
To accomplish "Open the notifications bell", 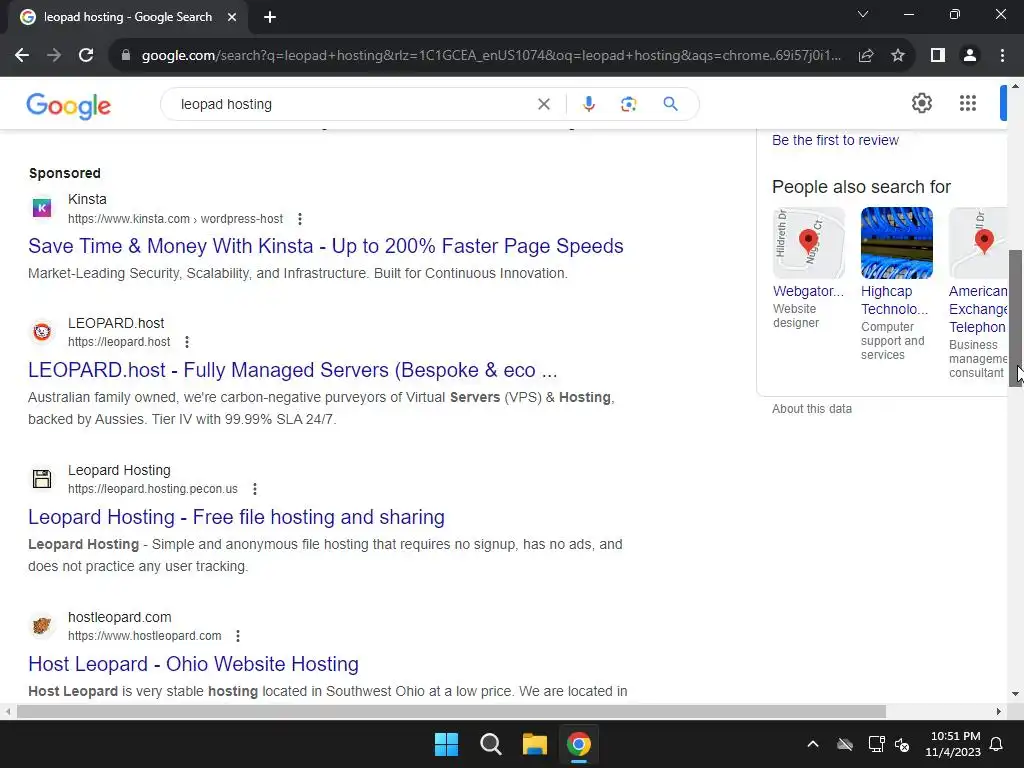I will 997,744.
